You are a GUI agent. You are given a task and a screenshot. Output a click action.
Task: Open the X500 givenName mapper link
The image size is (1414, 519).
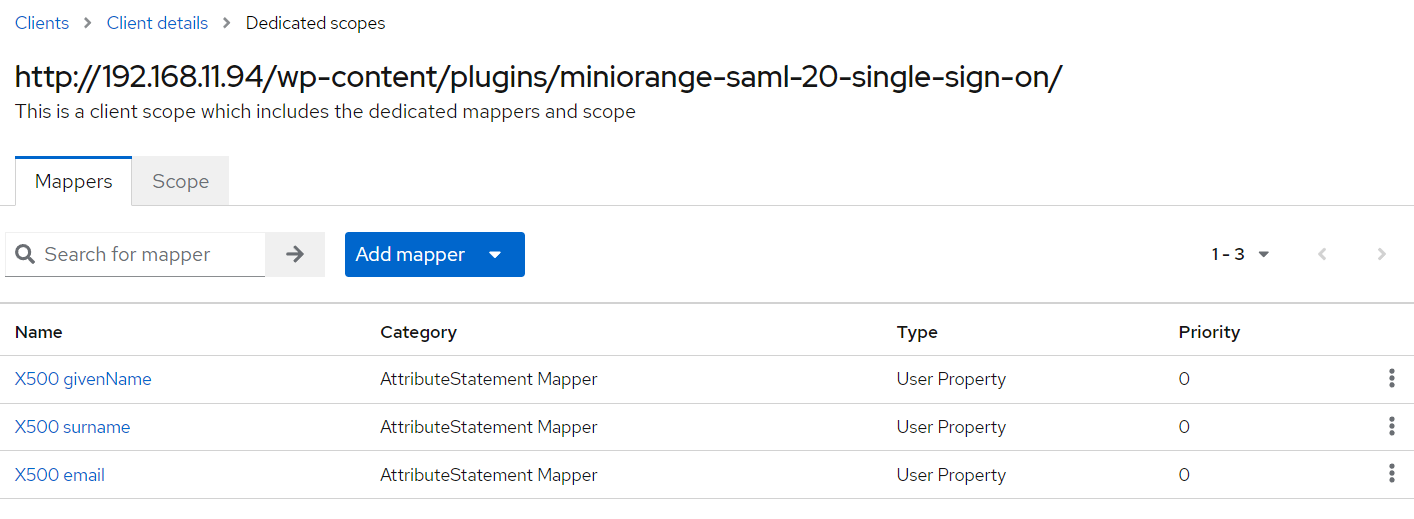point(83,379)
